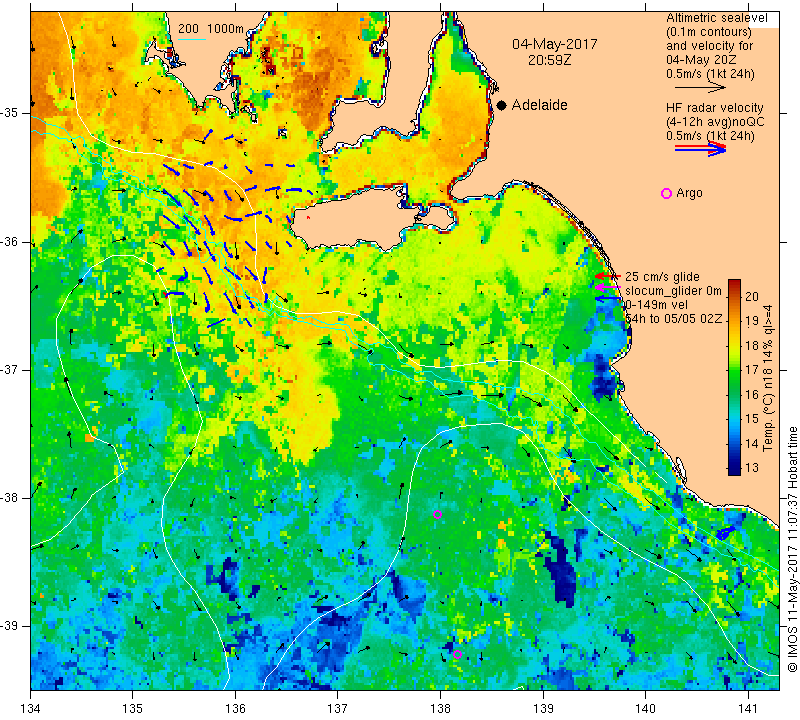Viewport: 800px width, 720px height.
Task: Click the temperature colorbar at 20 degrees
Action: point(734,296)
